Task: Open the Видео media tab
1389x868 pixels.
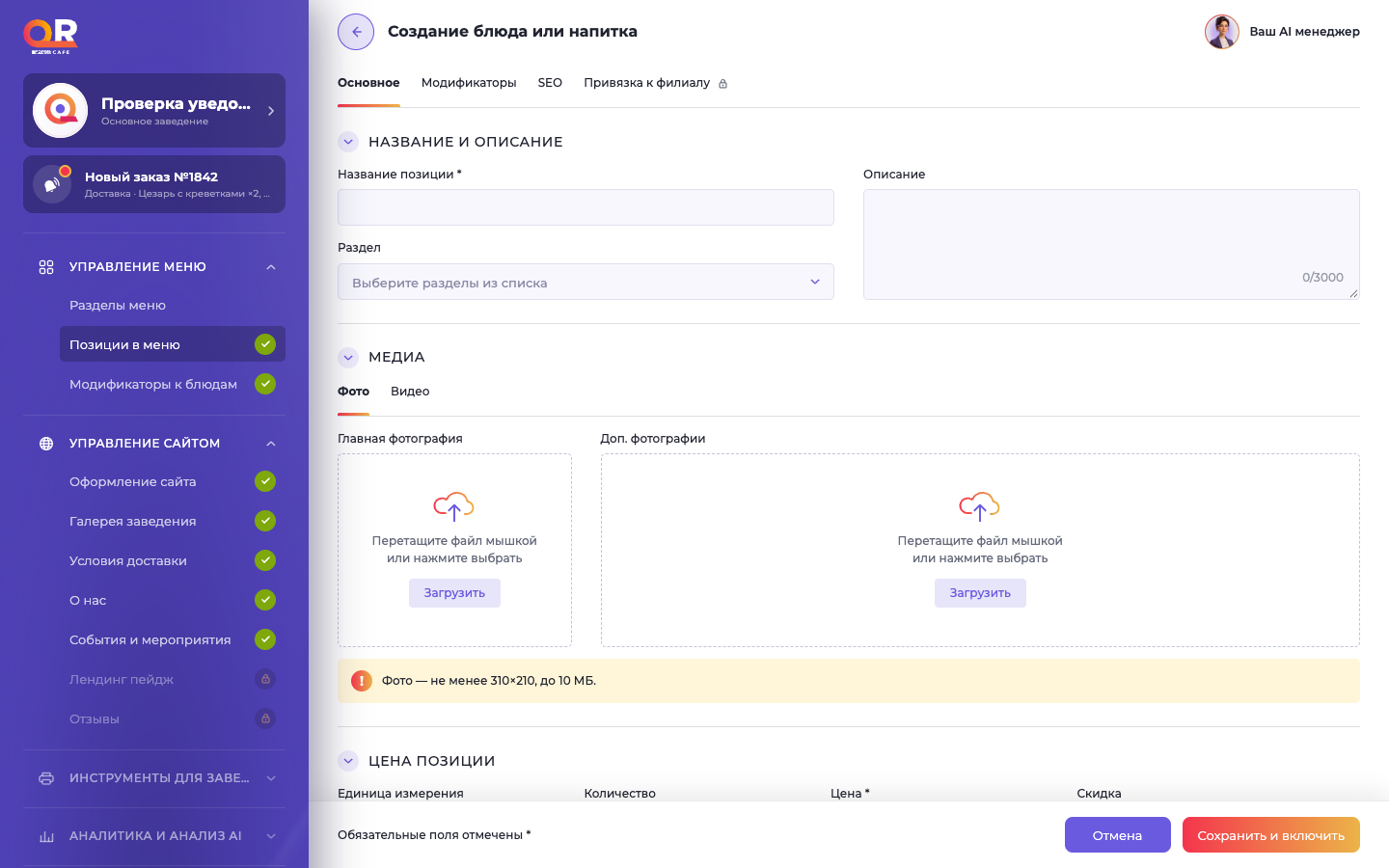Action: (410, 392)
